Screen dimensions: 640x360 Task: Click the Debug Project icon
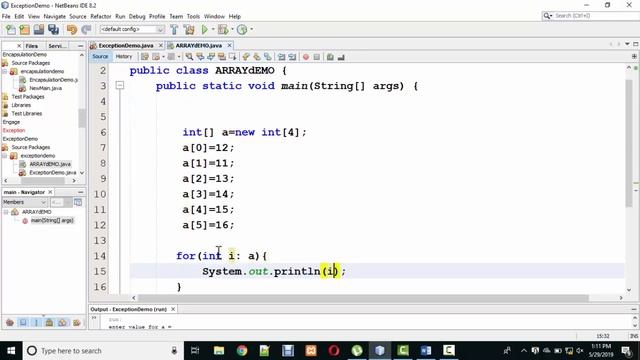coord(223,29)
